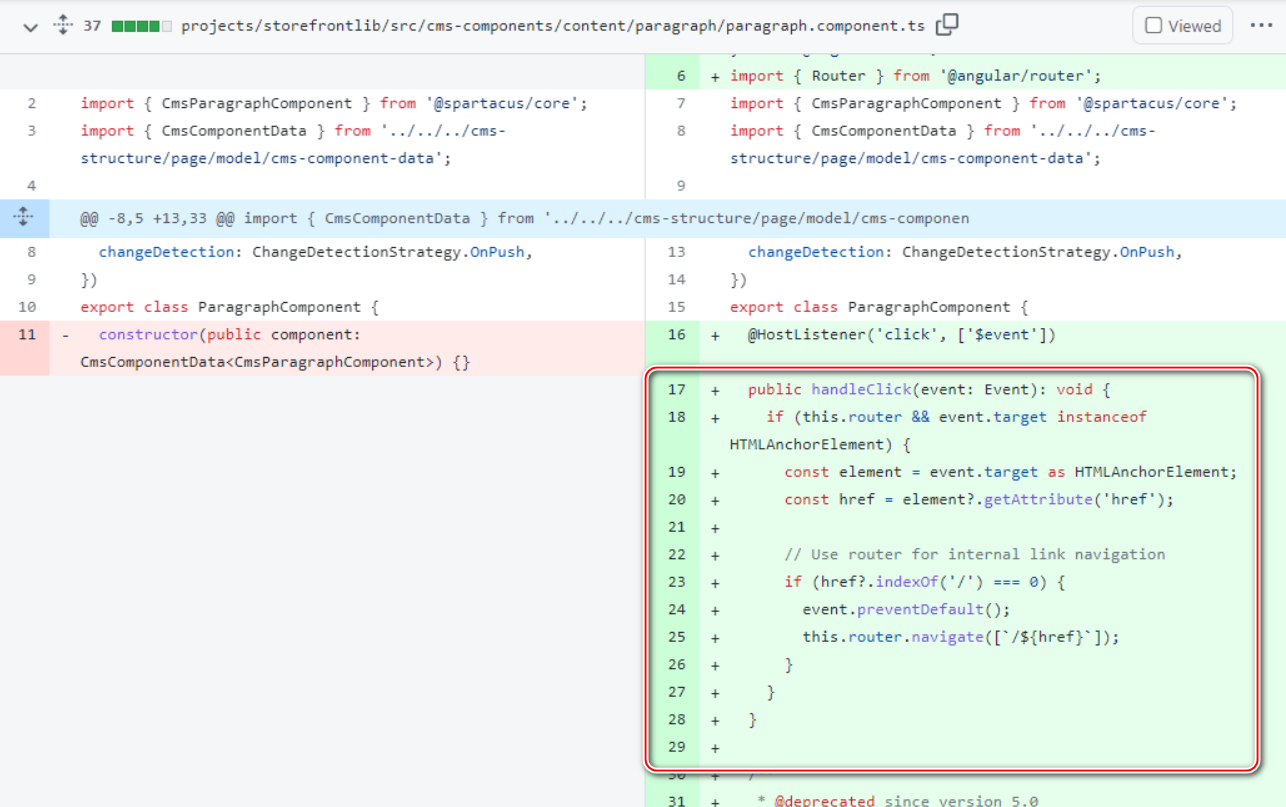Click added line number 29
The width and height of the screenshot is (1286, 807).
(676, 747)
